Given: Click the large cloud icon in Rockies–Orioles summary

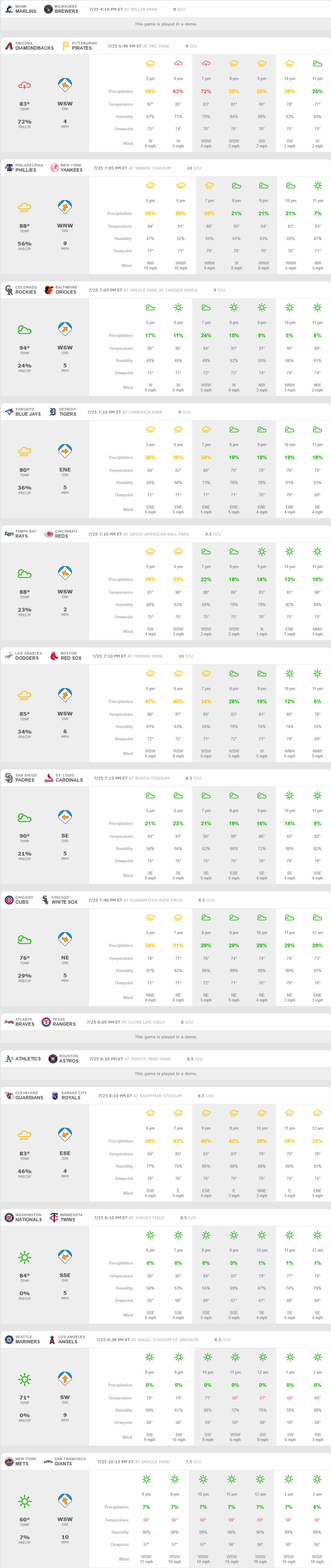Looking at the screenshot, I should (24, 330).
